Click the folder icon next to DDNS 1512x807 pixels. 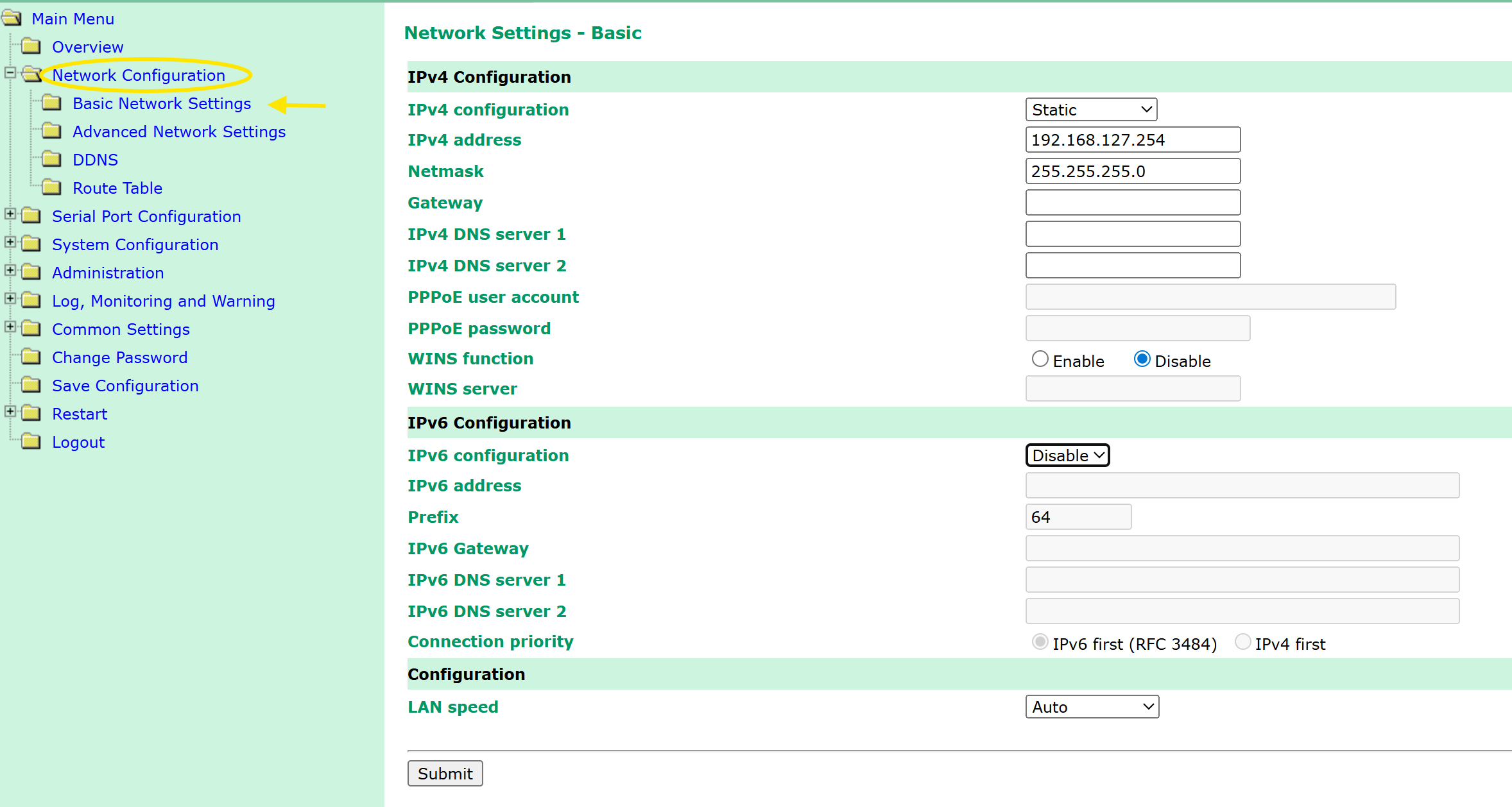click(x=51, y=160)
